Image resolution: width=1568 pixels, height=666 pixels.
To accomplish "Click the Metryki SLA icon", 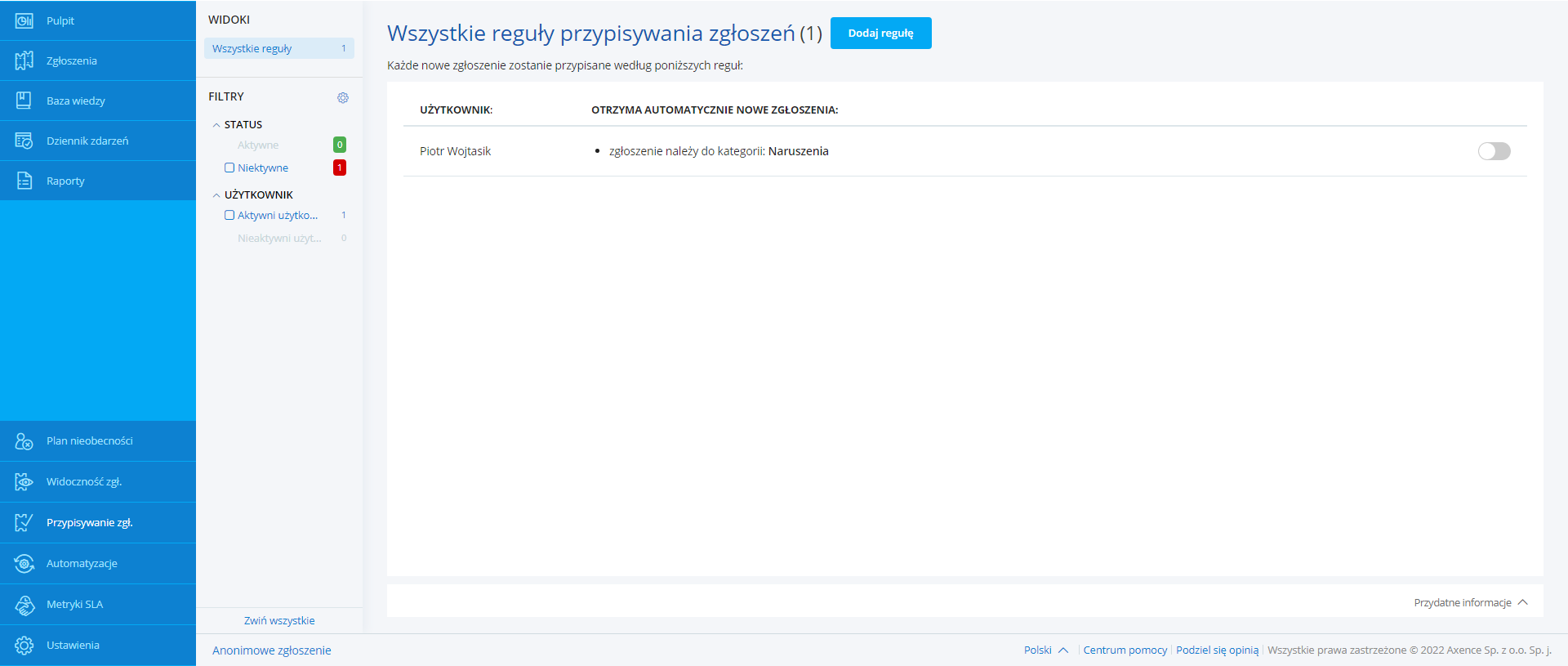I will tap(24, 605).
